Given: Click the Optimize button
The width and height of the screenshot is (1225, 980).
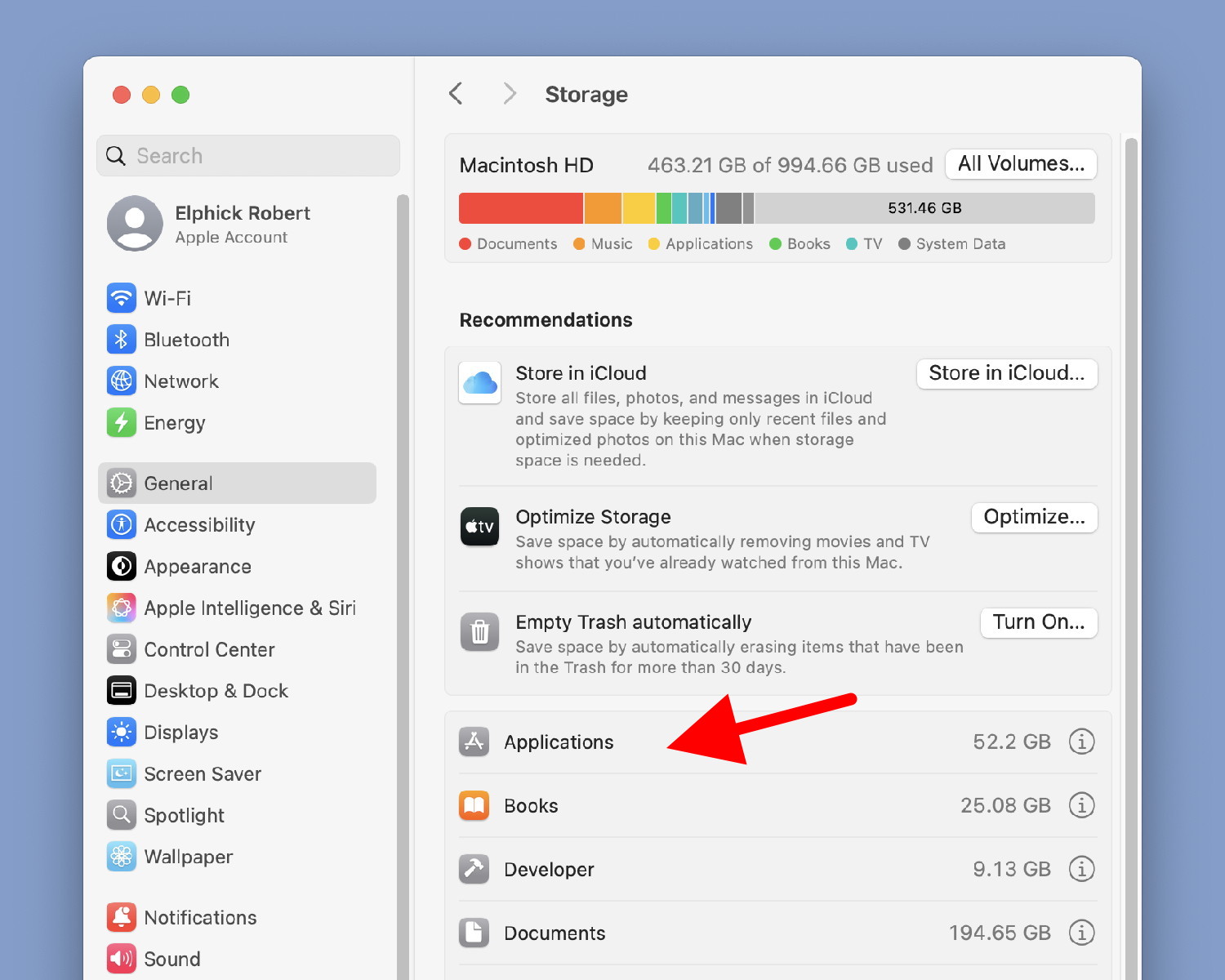Looking at the screenshot, I should pos(1035,517).
